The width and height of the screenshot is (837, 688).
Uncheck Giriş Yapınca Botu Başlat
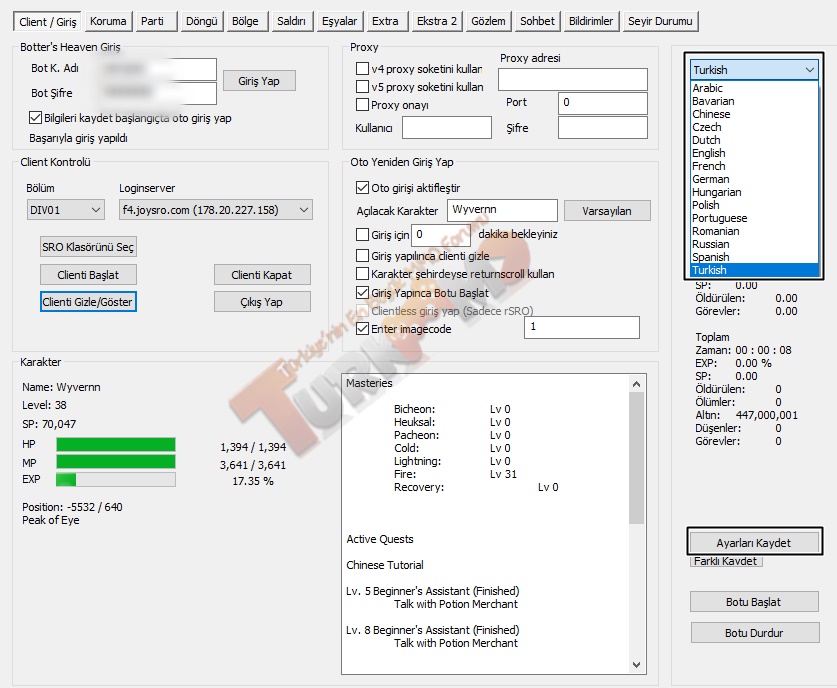pos(363,293)
